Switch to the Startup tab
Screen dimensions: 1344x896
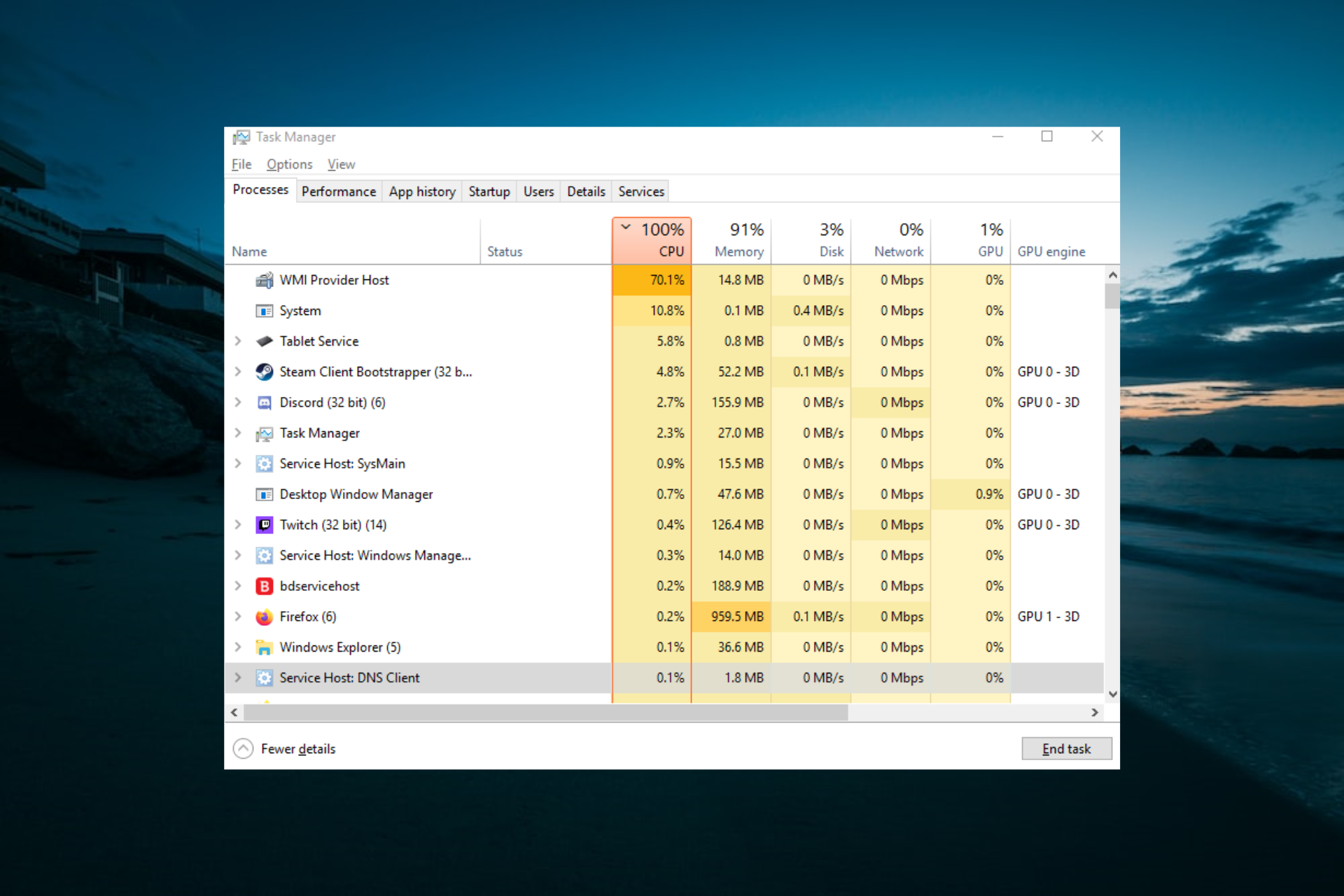[489, 192]
